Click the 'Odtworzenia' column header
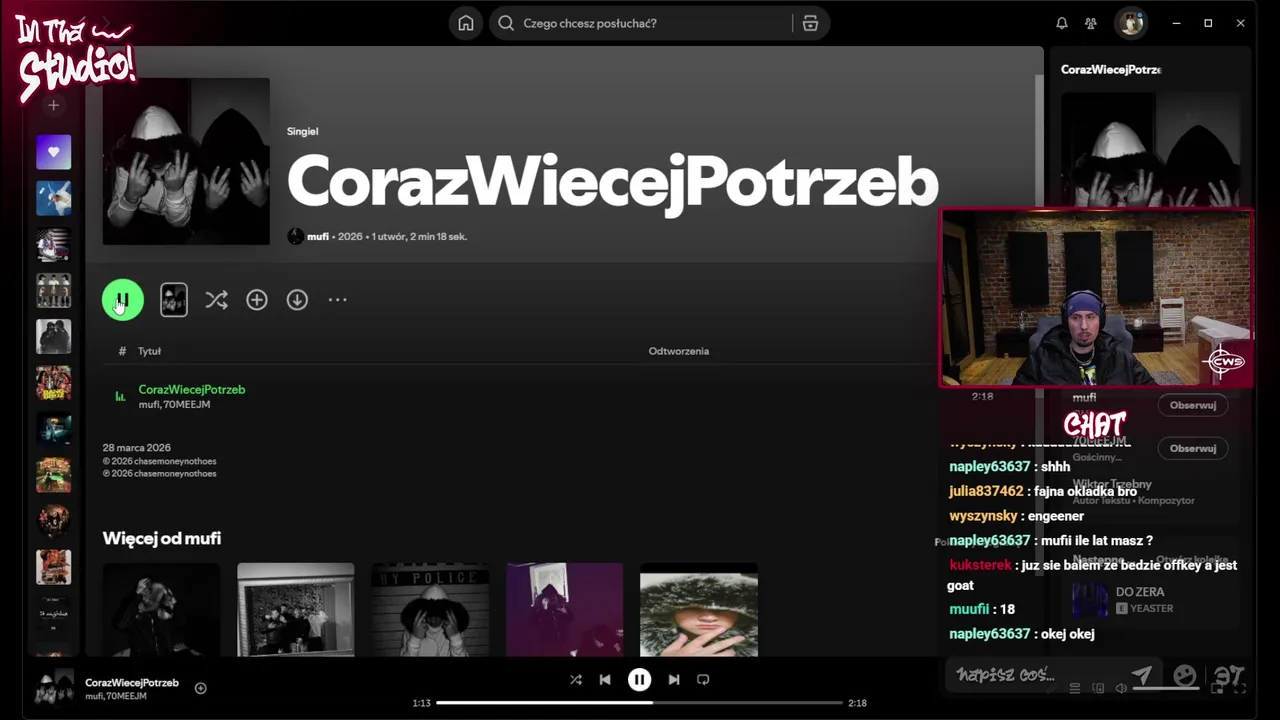 679,351
